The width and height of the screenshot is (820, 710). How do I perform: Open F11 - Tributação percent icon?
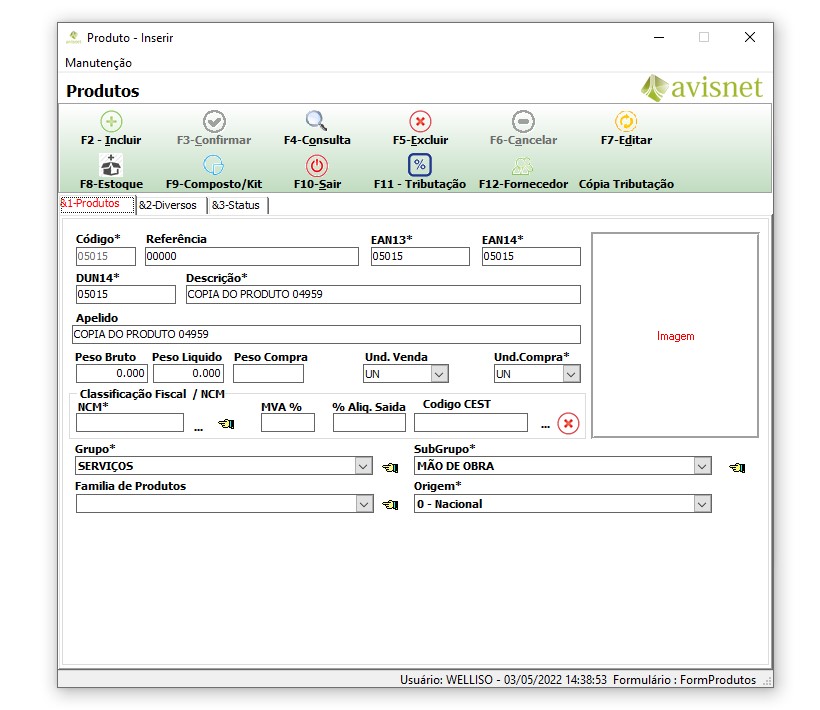420,165
